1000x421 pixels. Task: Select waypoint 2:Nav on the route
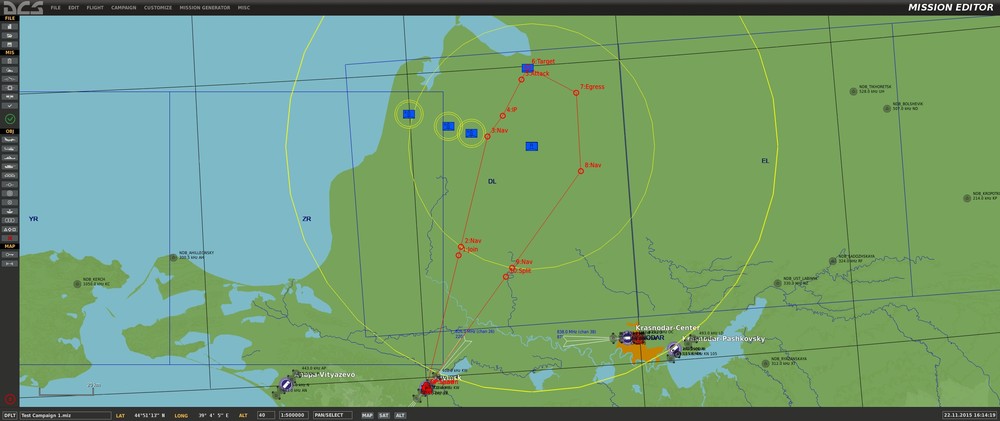[x=461, y=247]
